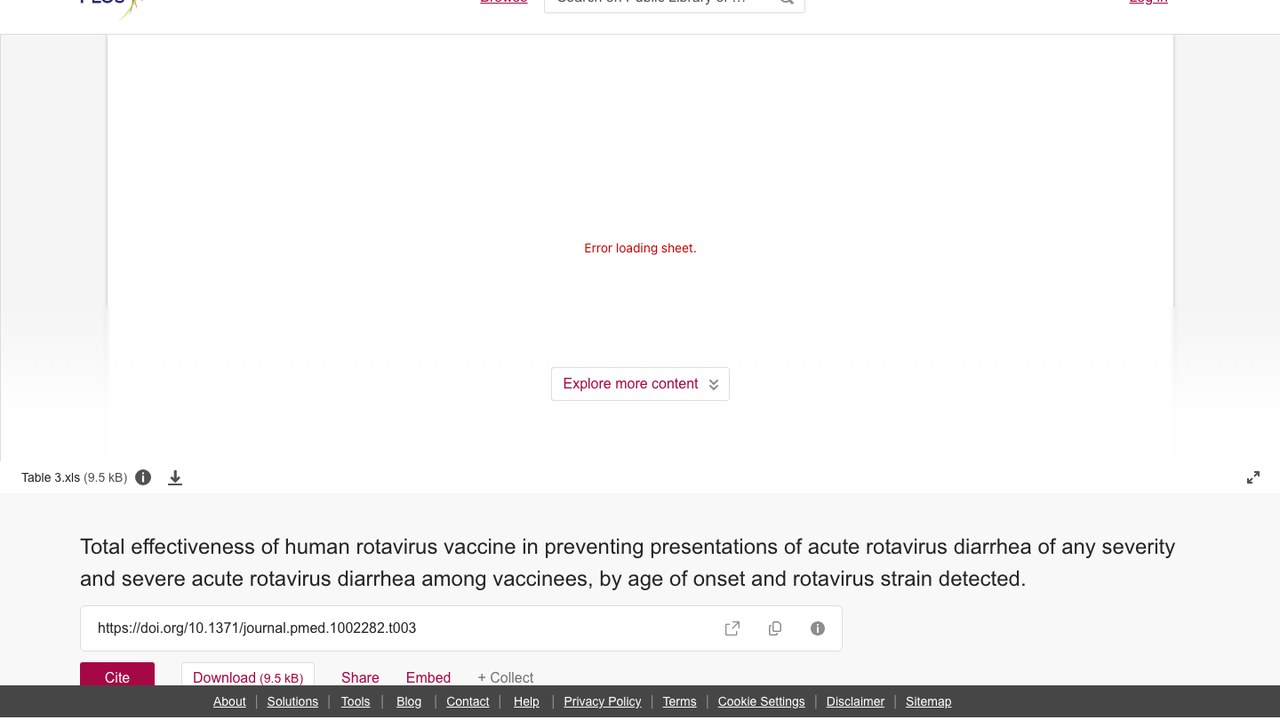The width and height of the screenshot is (1280, 720).
Task: Open the Embed option
Action: coord(428,677)
